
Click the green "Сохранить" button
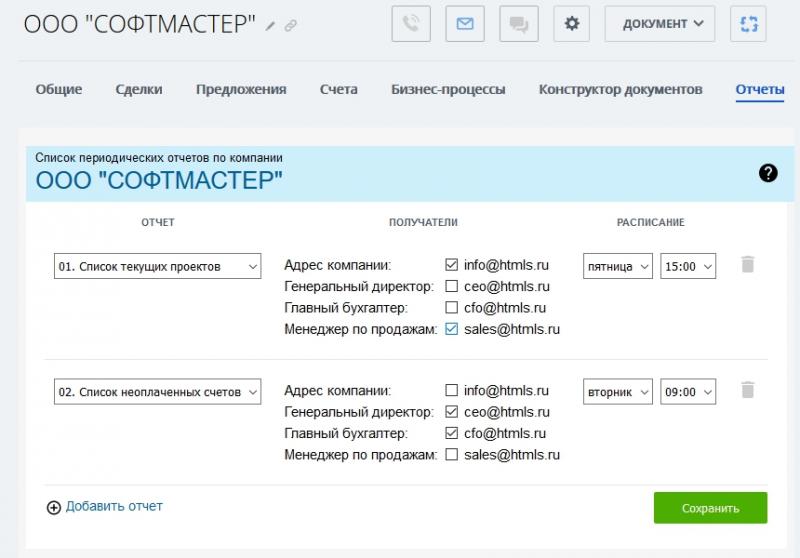(x=710, y=508)
